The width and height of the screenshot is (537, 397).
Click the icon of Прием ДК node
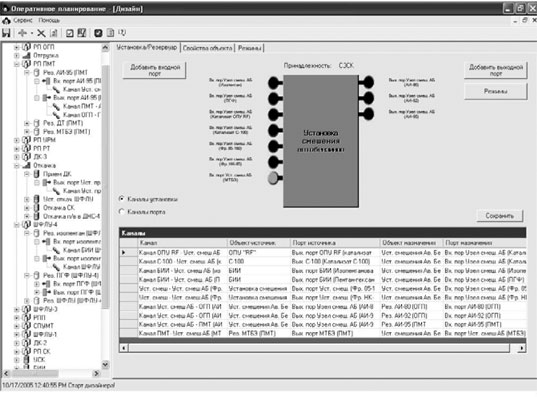37,174
